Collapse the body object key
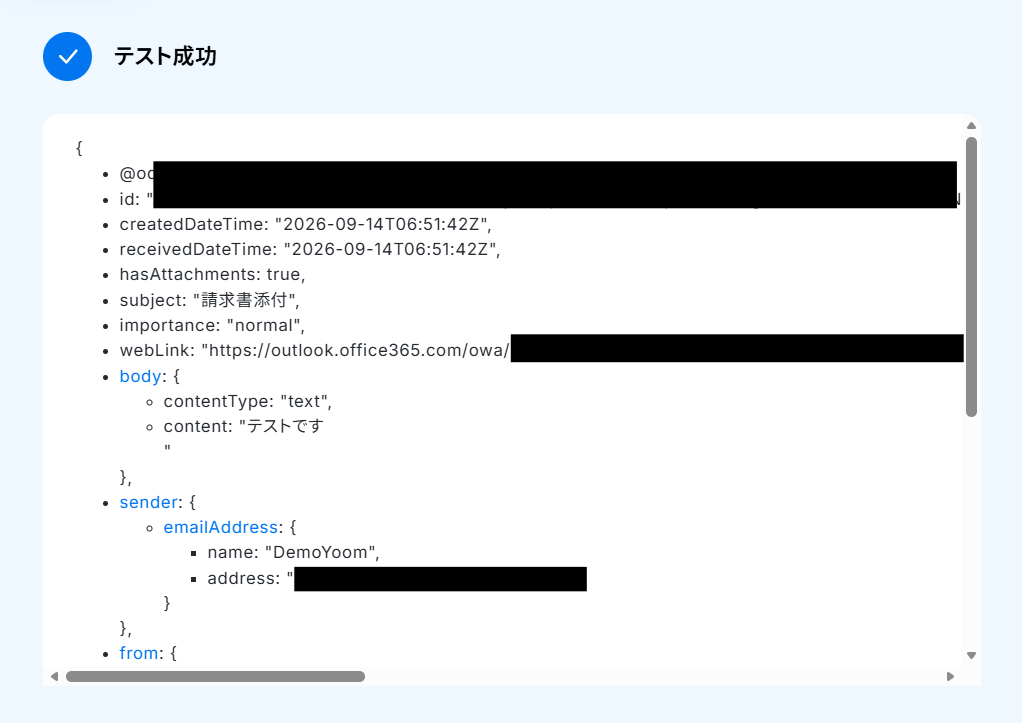This screenshot has width=1022, height=723. (140, 376)
